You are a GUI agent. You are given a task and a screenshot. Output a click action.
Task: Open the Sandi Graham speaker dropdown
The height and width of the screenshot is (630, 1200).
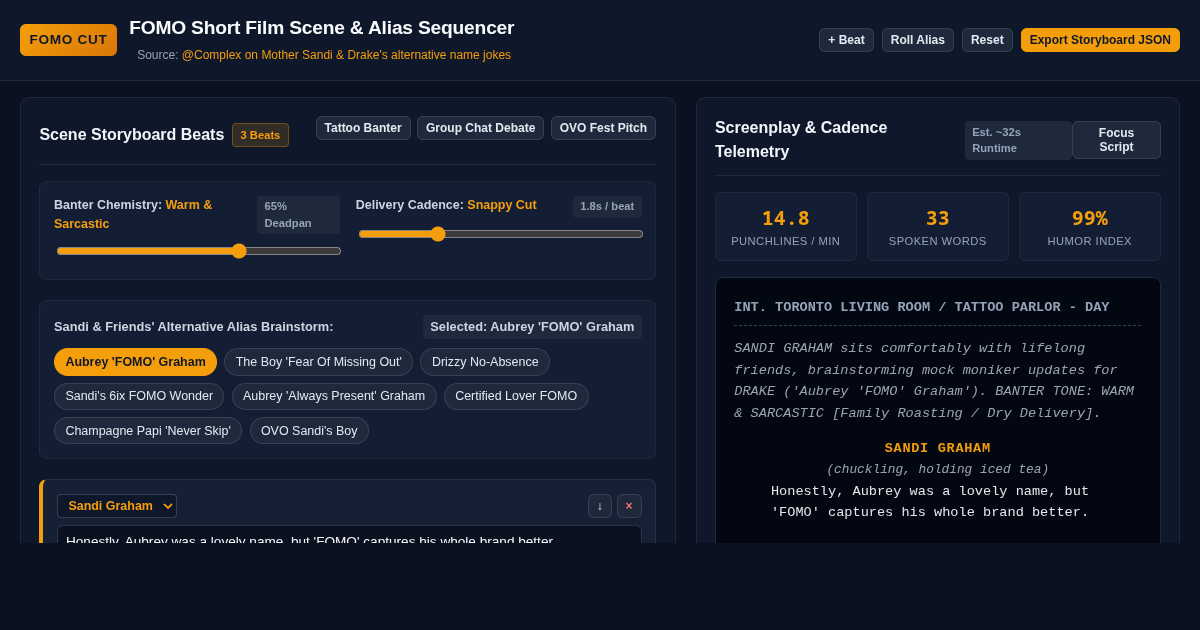pyautogui.click(x=117, y=506)
